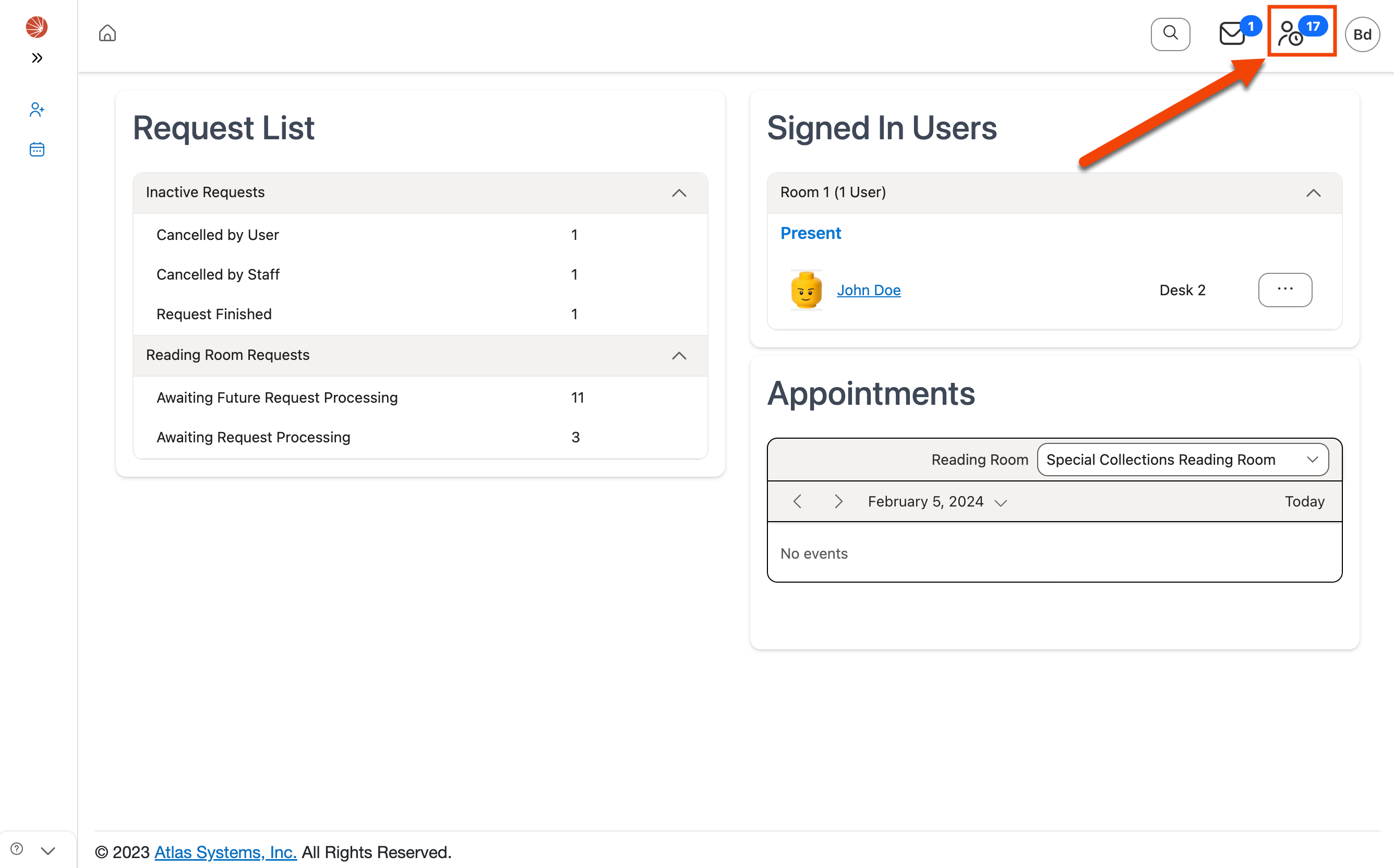Screen dimensions: 1394x868
Task: Open the calendar scheduling icon
Action: click(x=36, y=149)
